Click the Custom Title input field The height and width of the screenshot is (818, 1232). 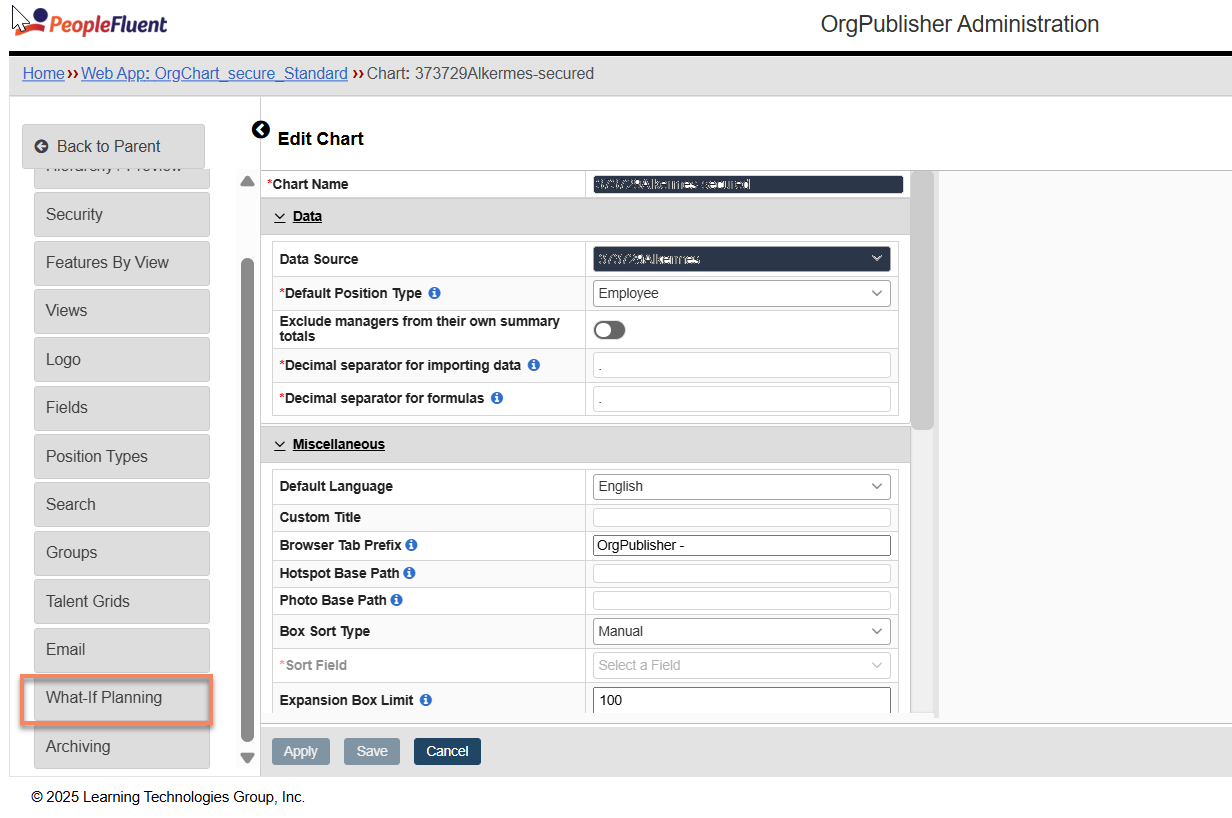pos(742,517)
